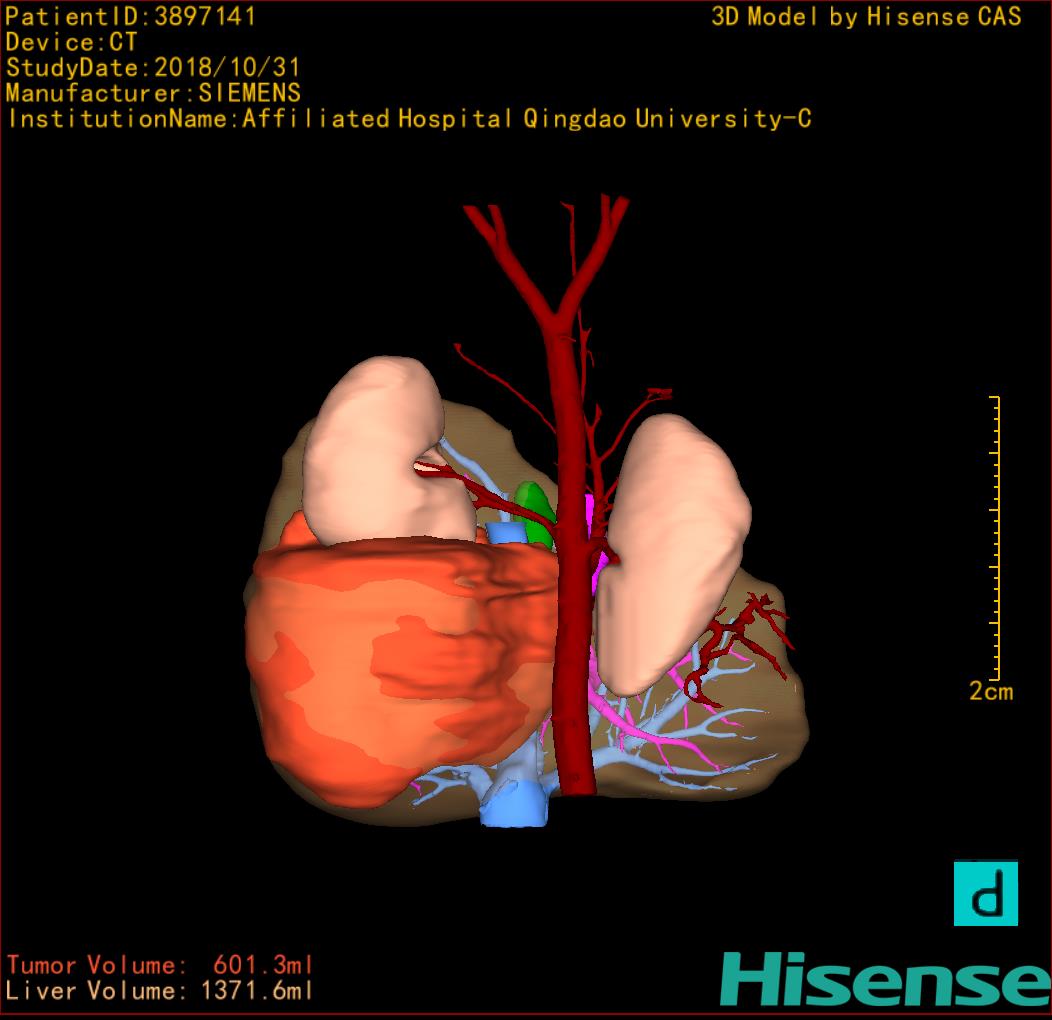
Task: Click the green structure beside the aorta
Action: click(535, 512)
